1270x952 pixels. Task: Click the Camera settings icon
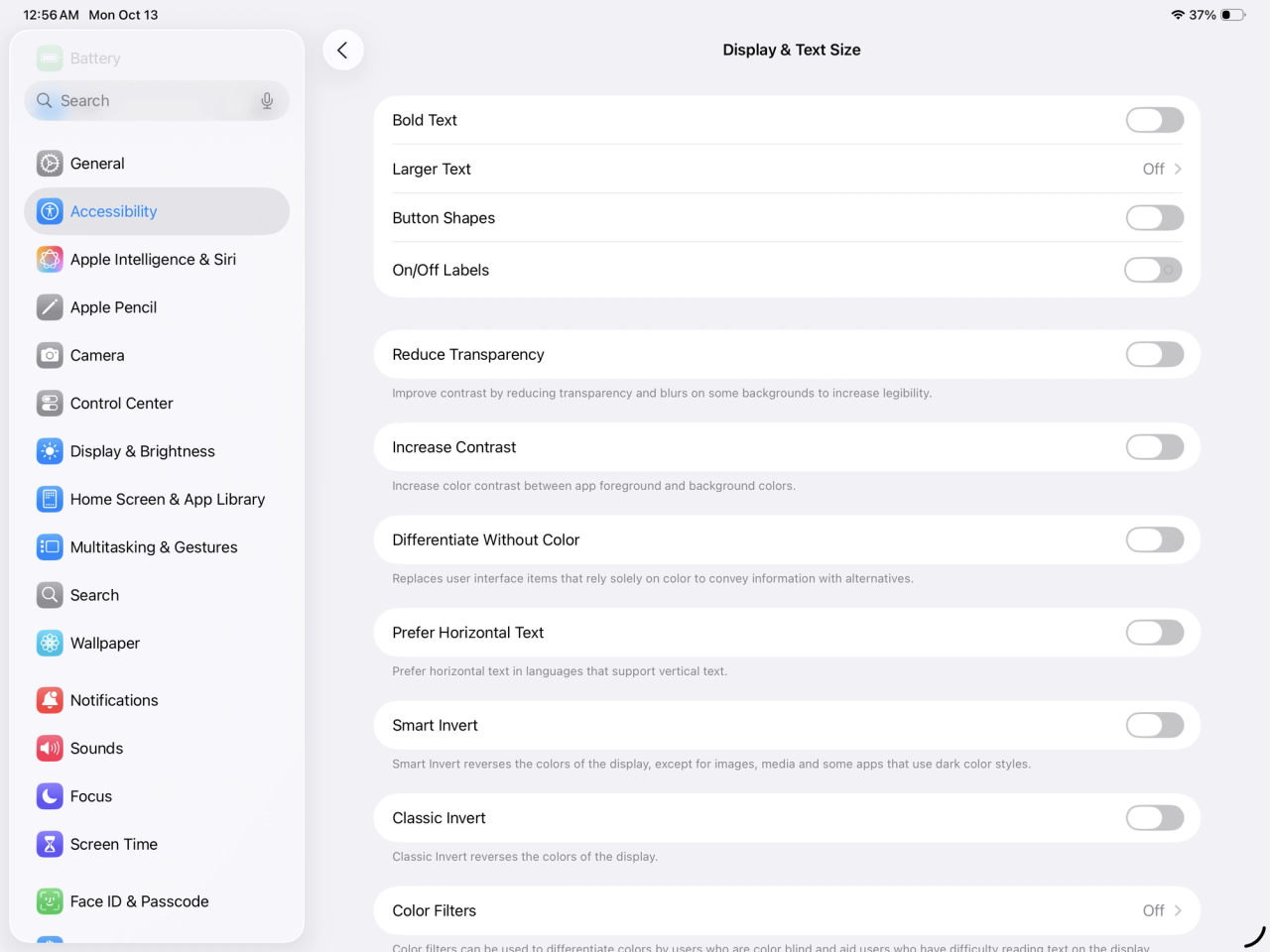point(50,355)
